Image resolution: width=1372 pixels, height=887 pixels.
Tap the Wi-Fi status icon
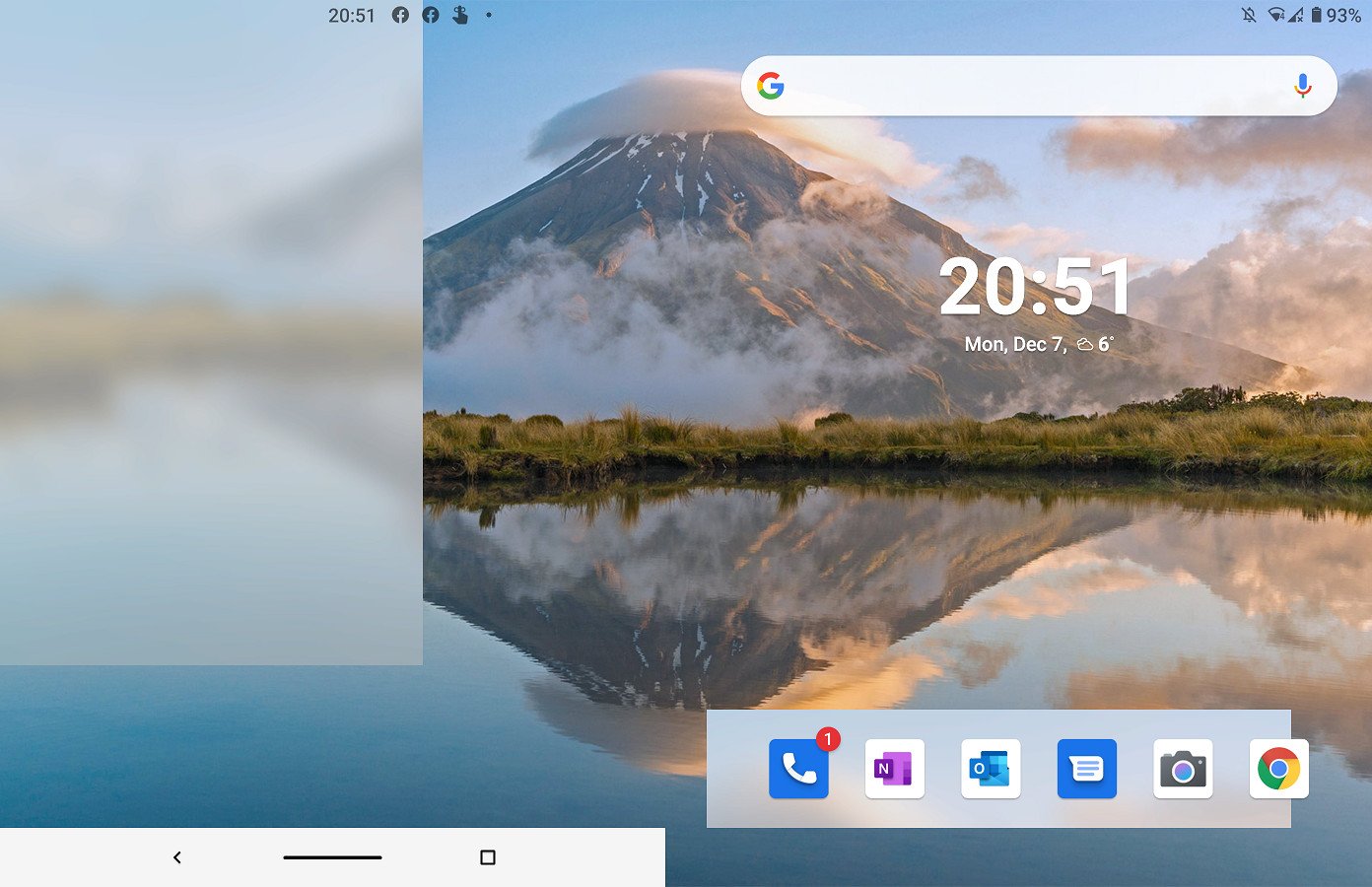tap(1276, 15)
